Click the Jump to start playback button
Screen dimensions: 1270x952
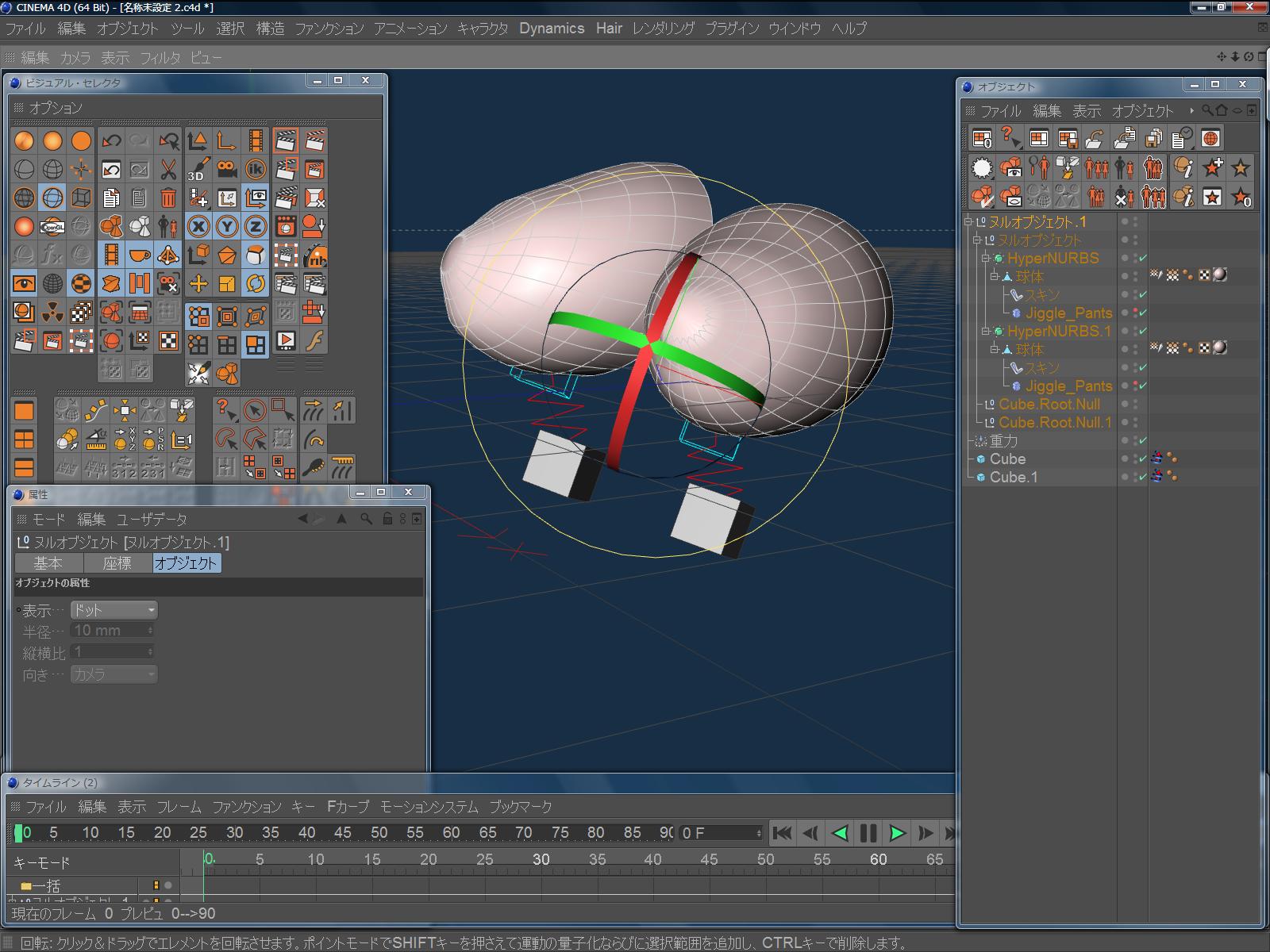[782, 833]
